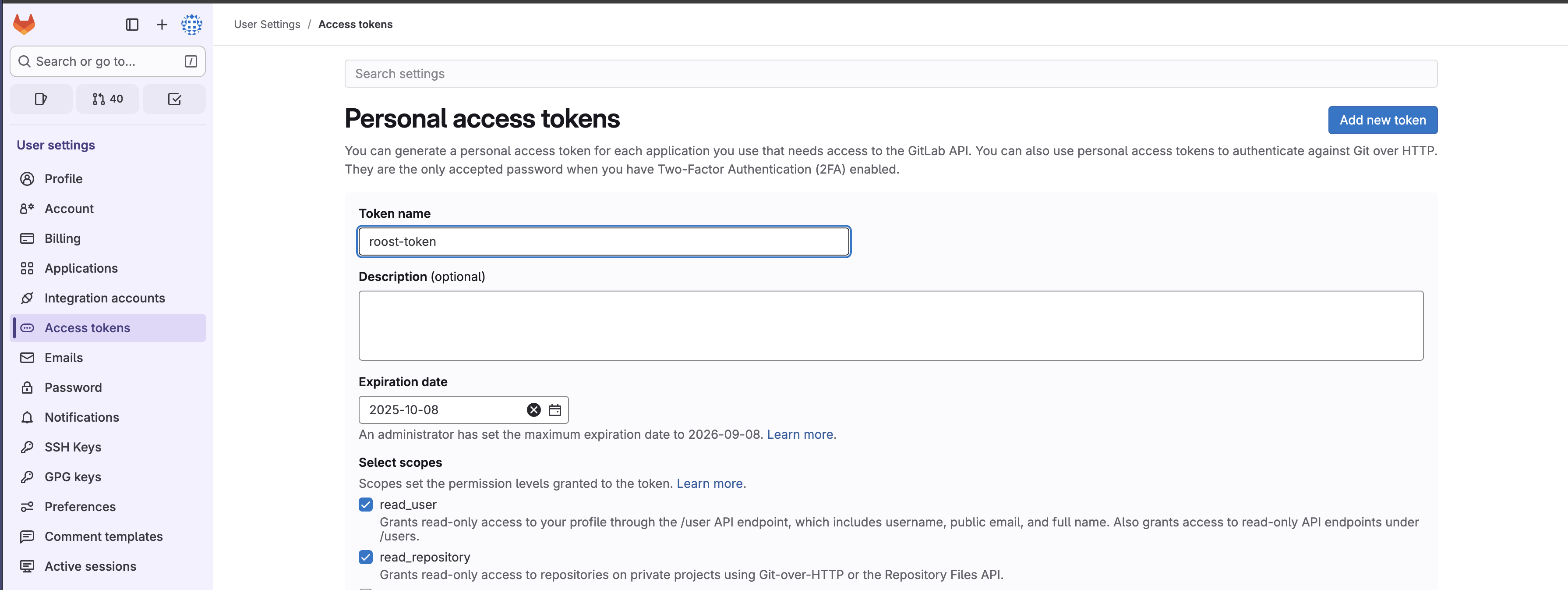Open the expiration date calendar picker
Image resolution: width=1568 pixels, height=590 pixels.
point(555,410)
